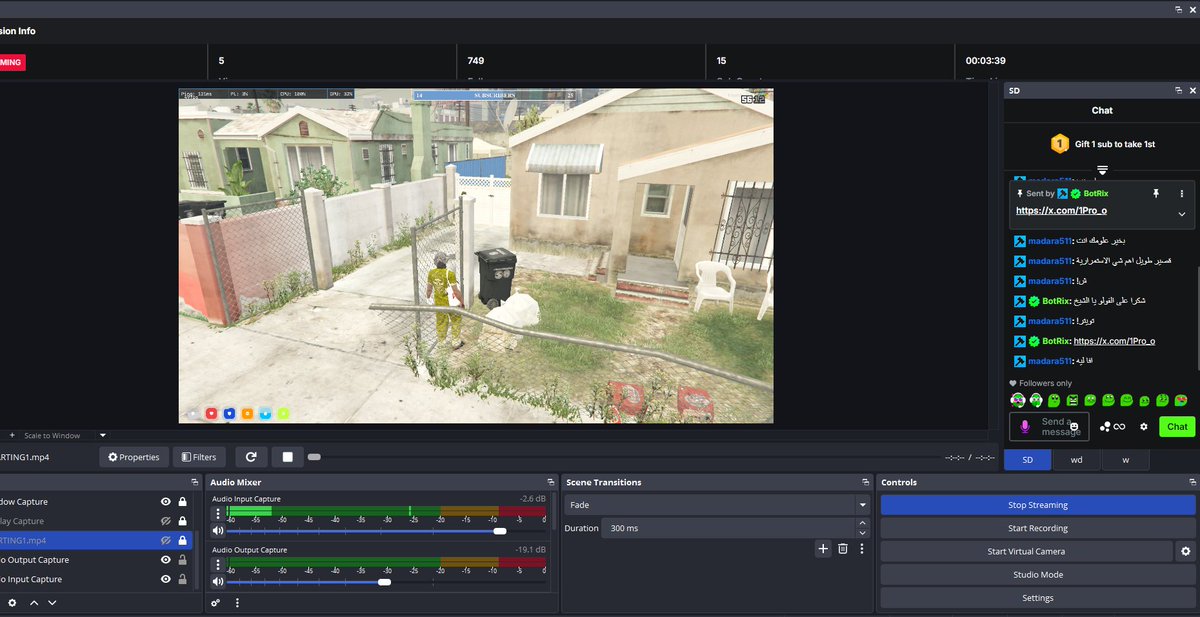Open source properties gear in Sources toolbar
The width and height of the screenshot is (1200, 617).
[x=12, y=603]
